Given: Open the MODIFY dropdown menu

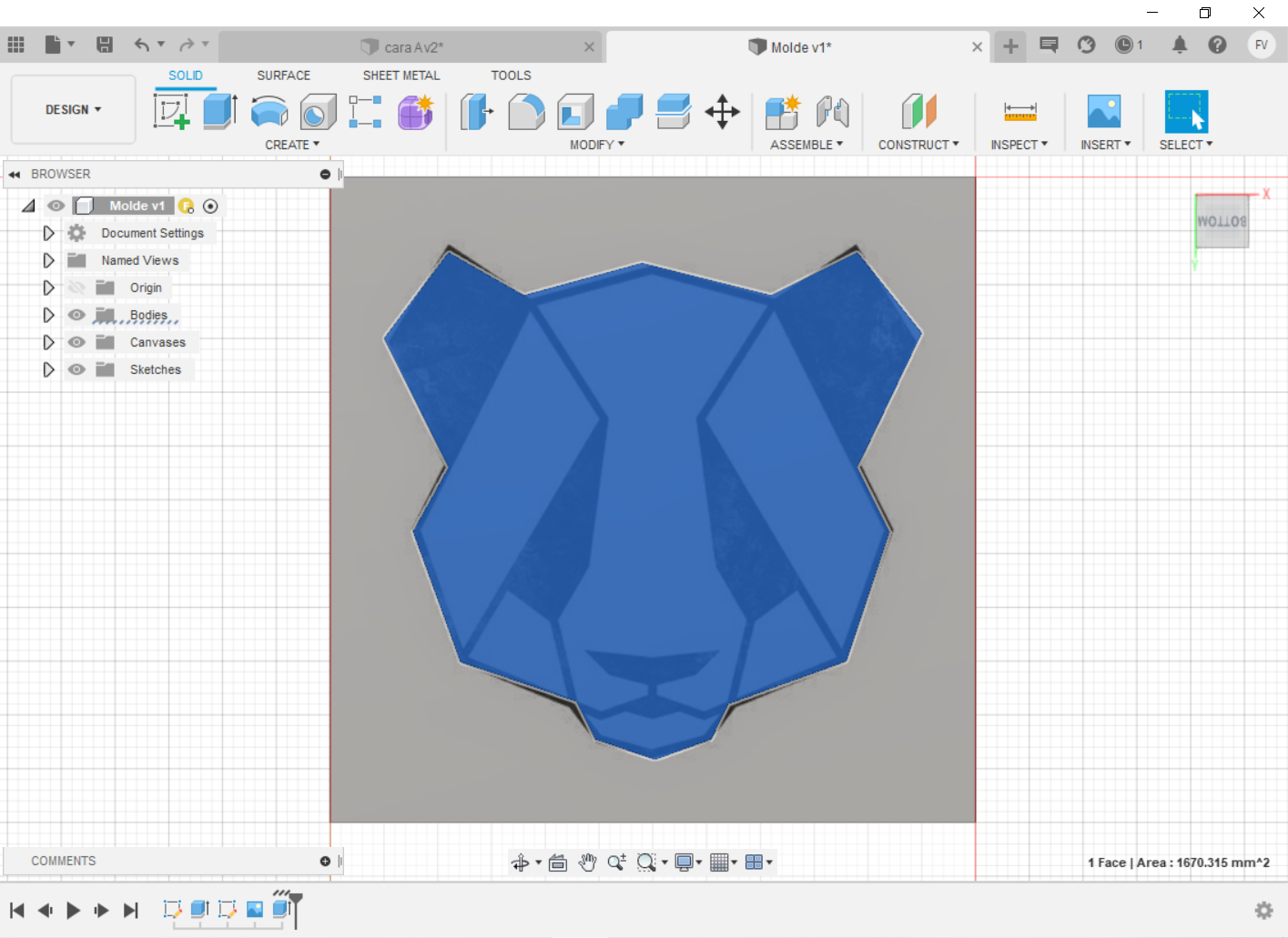Looking at the screenshot, I should [597, 145].
